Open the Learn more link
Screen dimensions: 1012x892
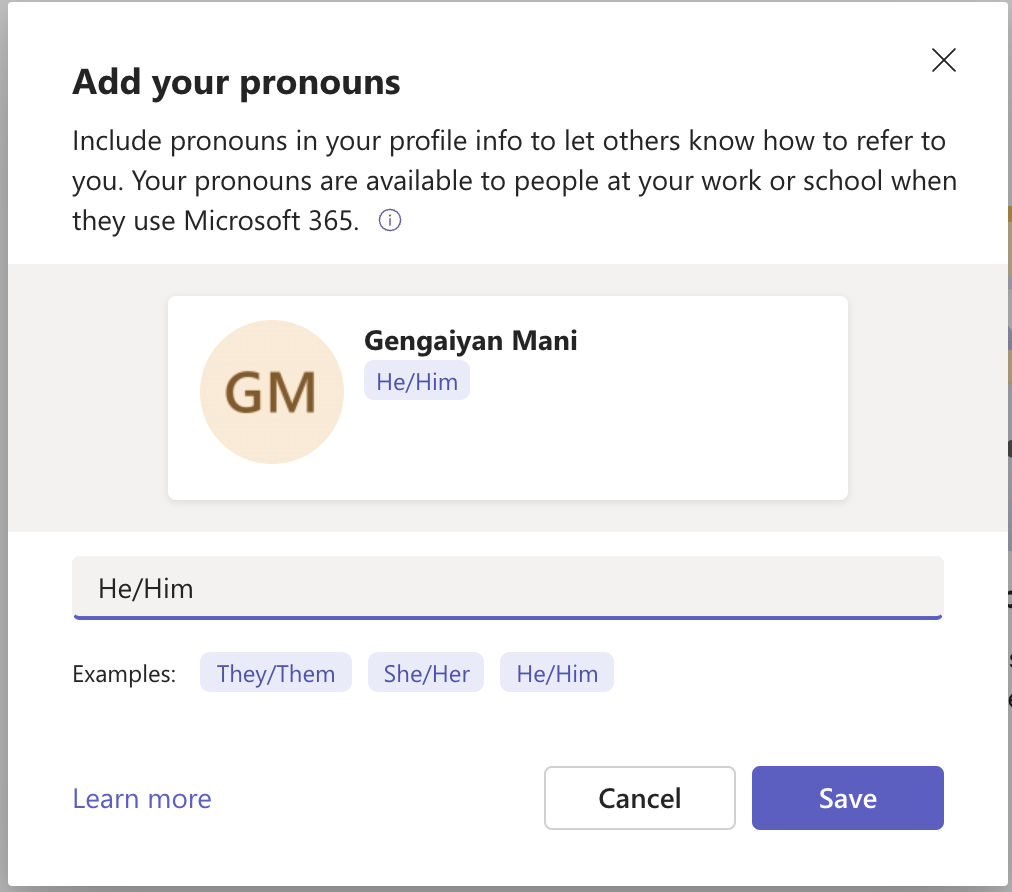point(142,798)
